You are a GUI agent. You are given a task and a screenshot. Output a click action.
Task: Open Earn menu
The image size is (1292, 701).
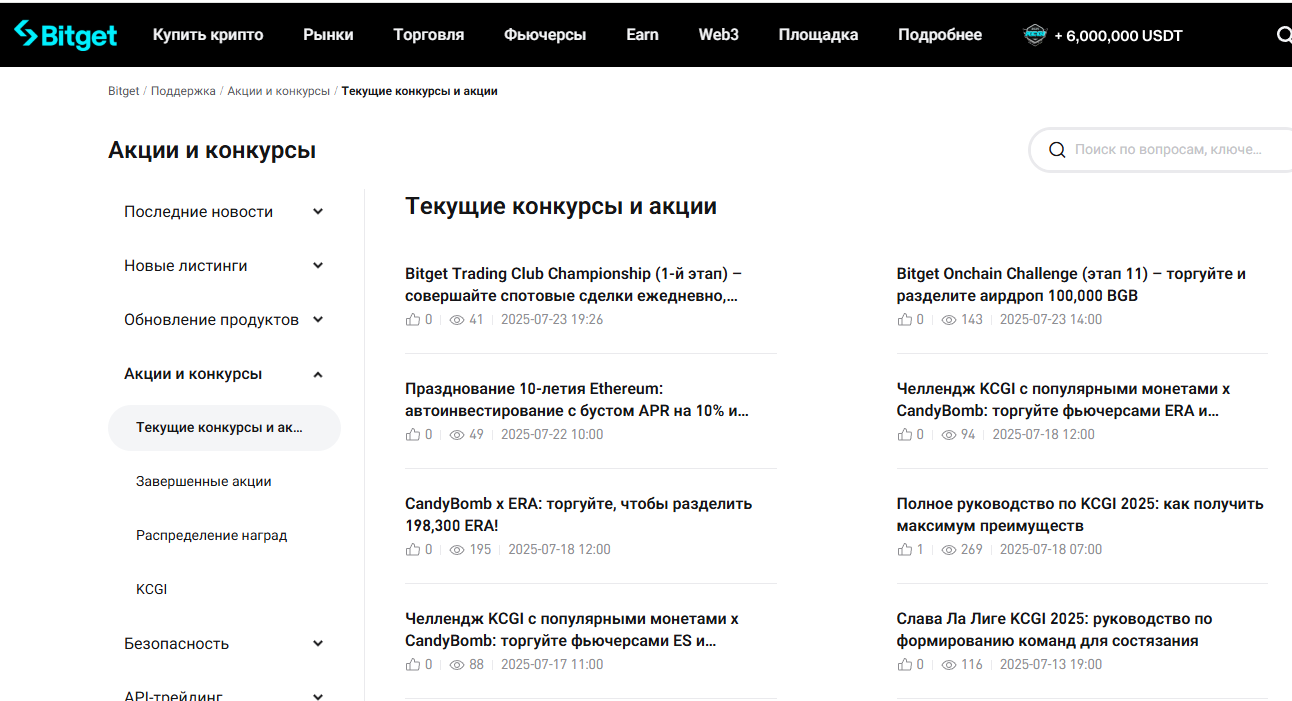pos(642,35)
